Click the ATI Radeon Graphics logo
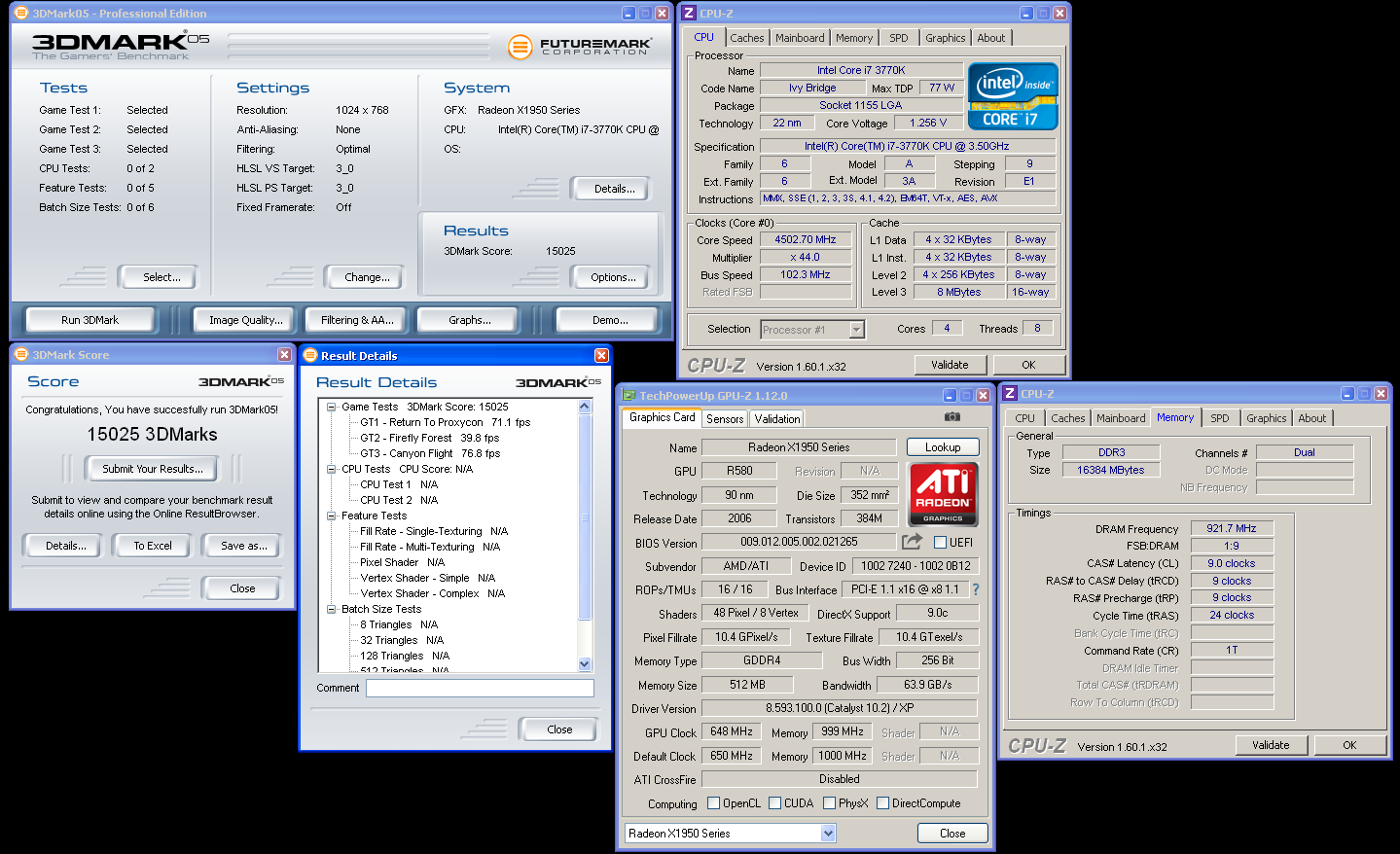This screenshot has width=1400, height=854. pos(943,494)
